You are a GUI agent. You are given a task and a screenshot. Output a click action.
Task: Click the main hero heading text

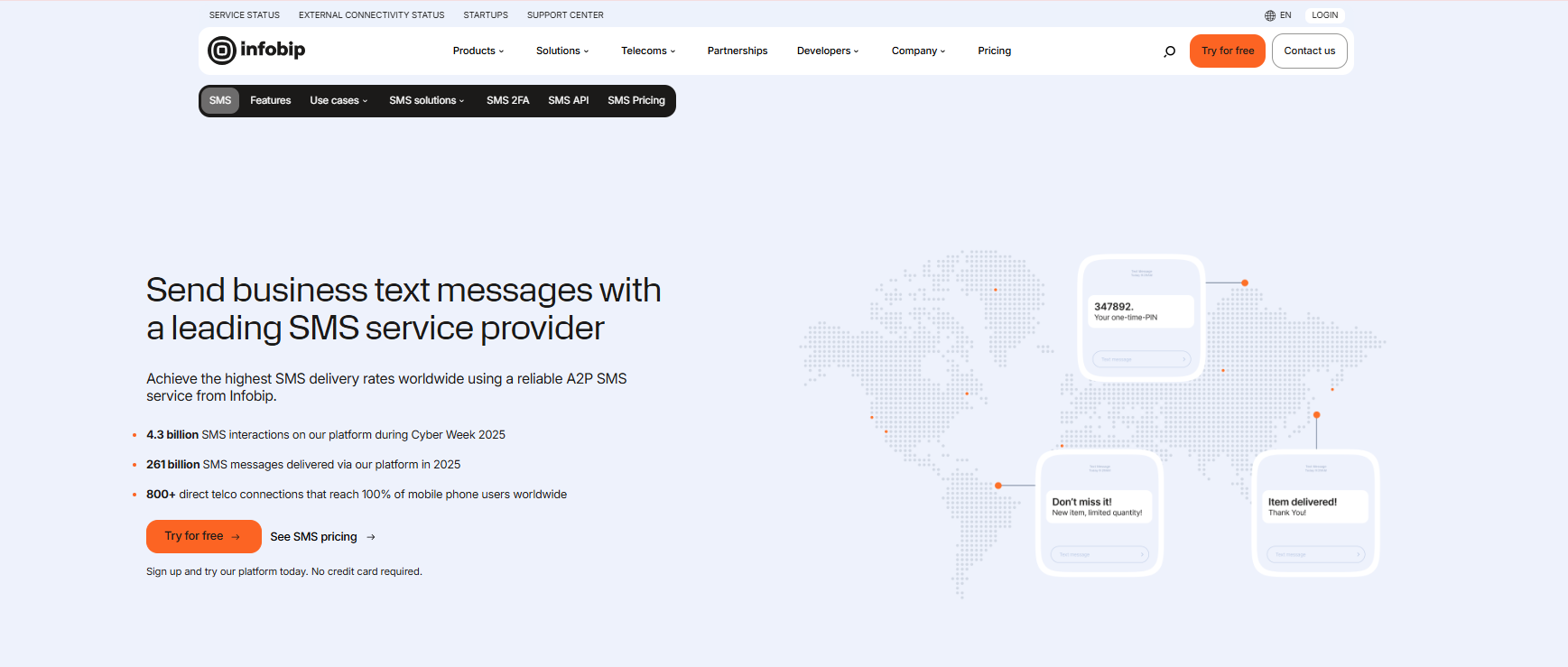point(404,310)
